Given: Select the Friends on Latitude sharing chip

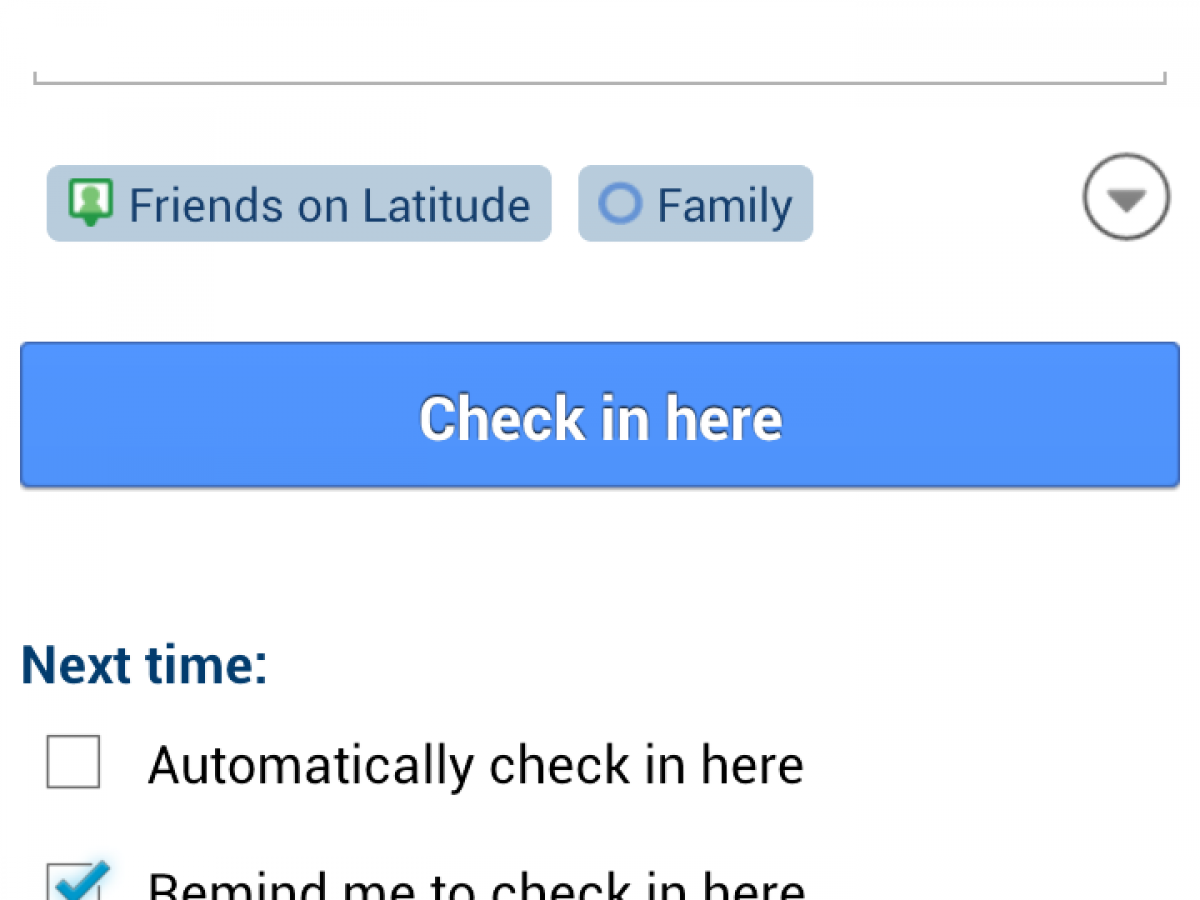Looking at the screenshot, I should pos(299,203).
